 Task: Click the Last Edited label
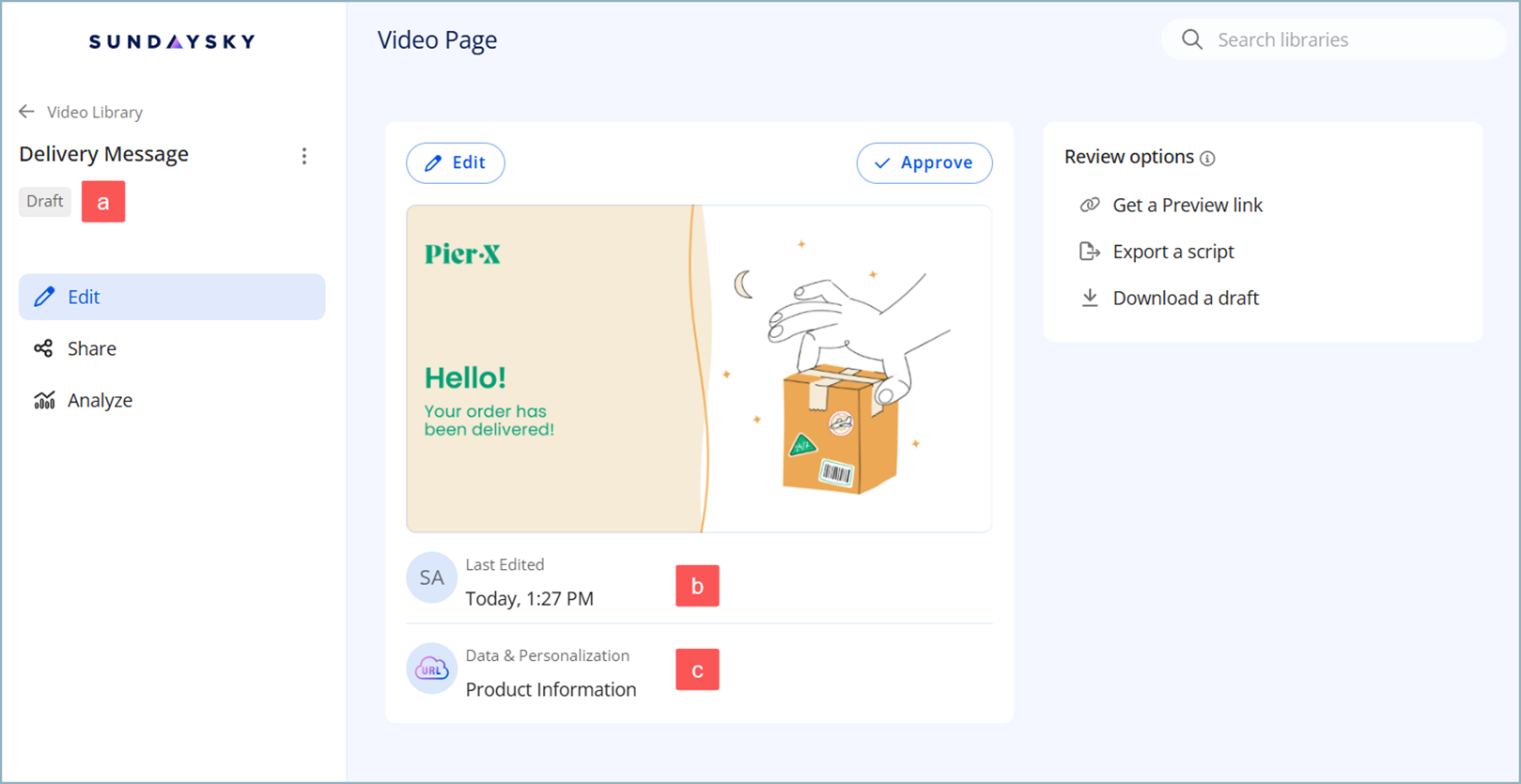pyautogui.click(x=504, y=564)
